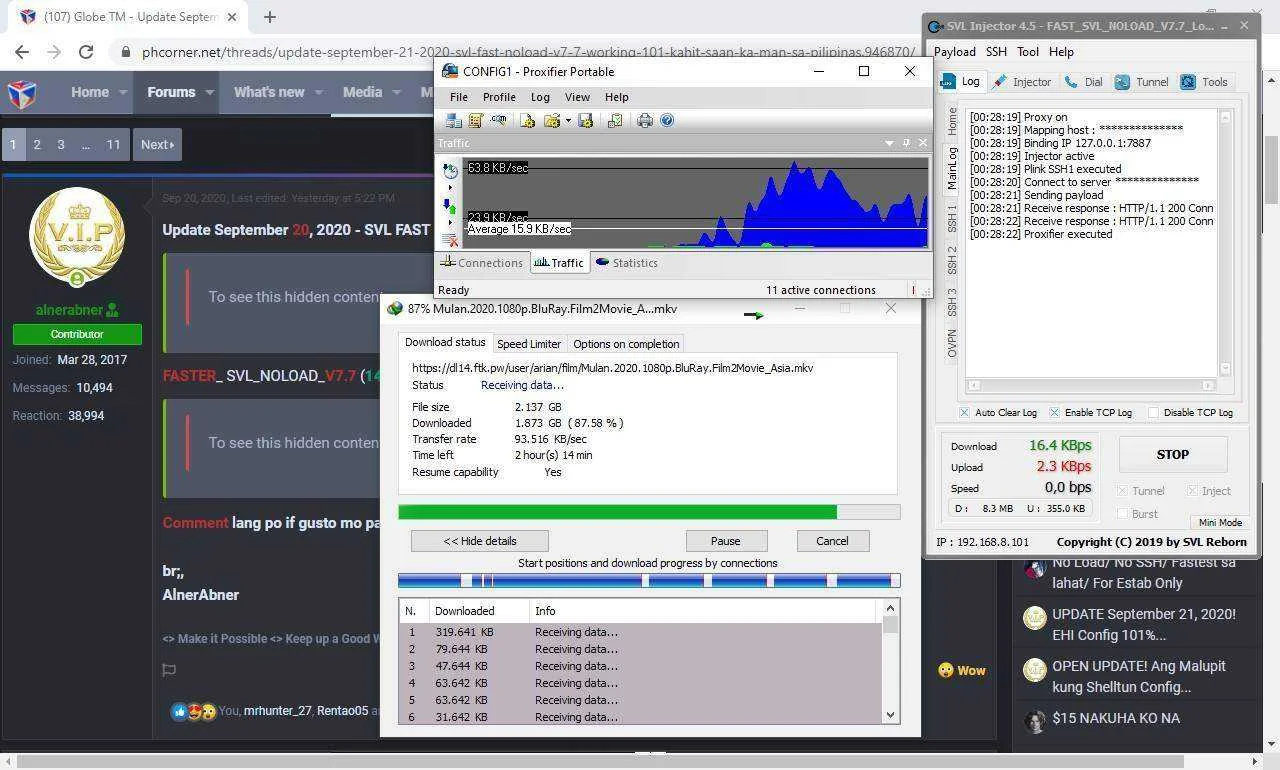Open a new Chrome tab

pyautogui.click(x=269, y=17)
